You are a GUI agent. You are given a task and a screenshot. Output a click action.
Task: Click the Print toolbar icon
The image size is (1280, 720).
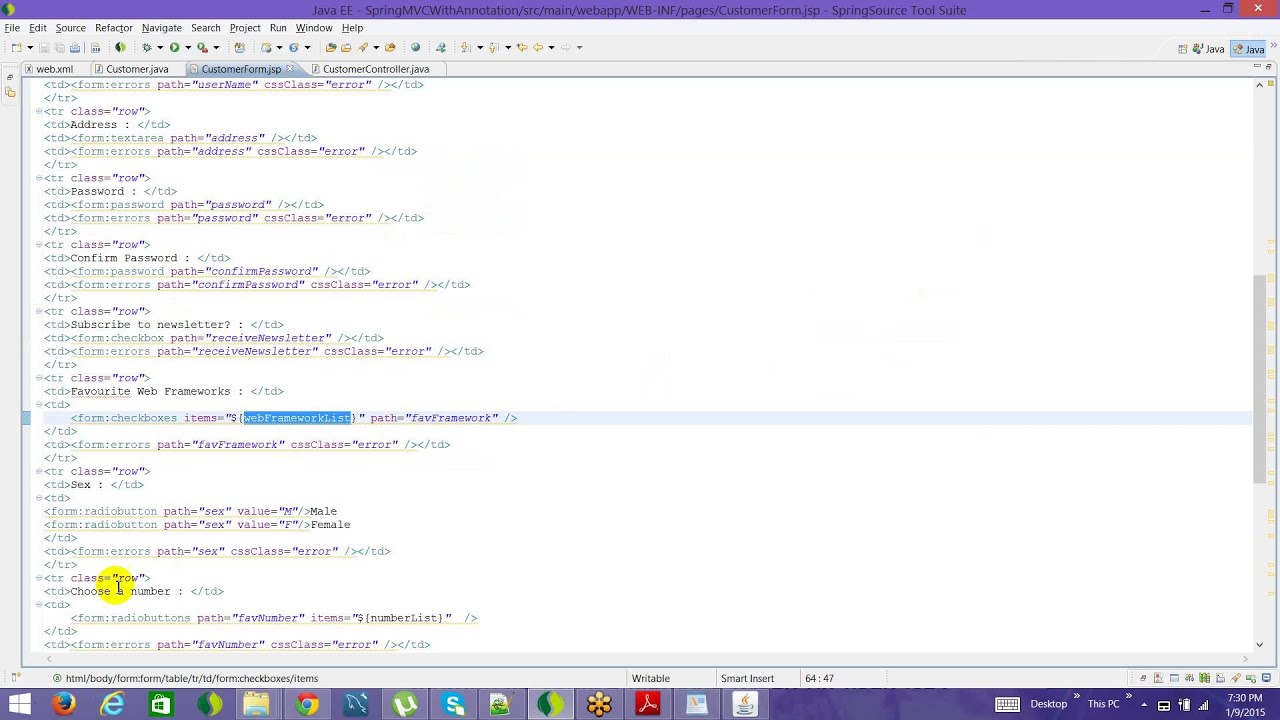(75, 47)
